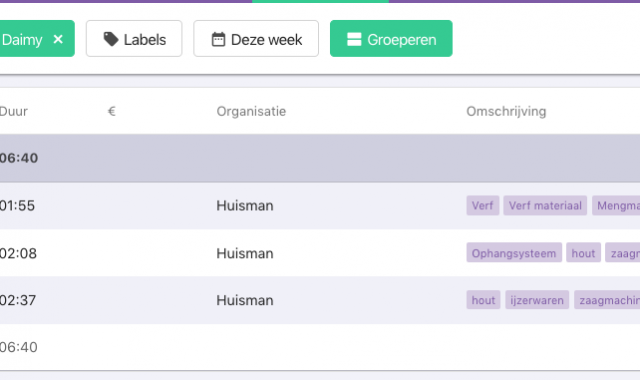Open the Deze week date filter
This screenshot has width=640, height=380.
pos(256,39)
